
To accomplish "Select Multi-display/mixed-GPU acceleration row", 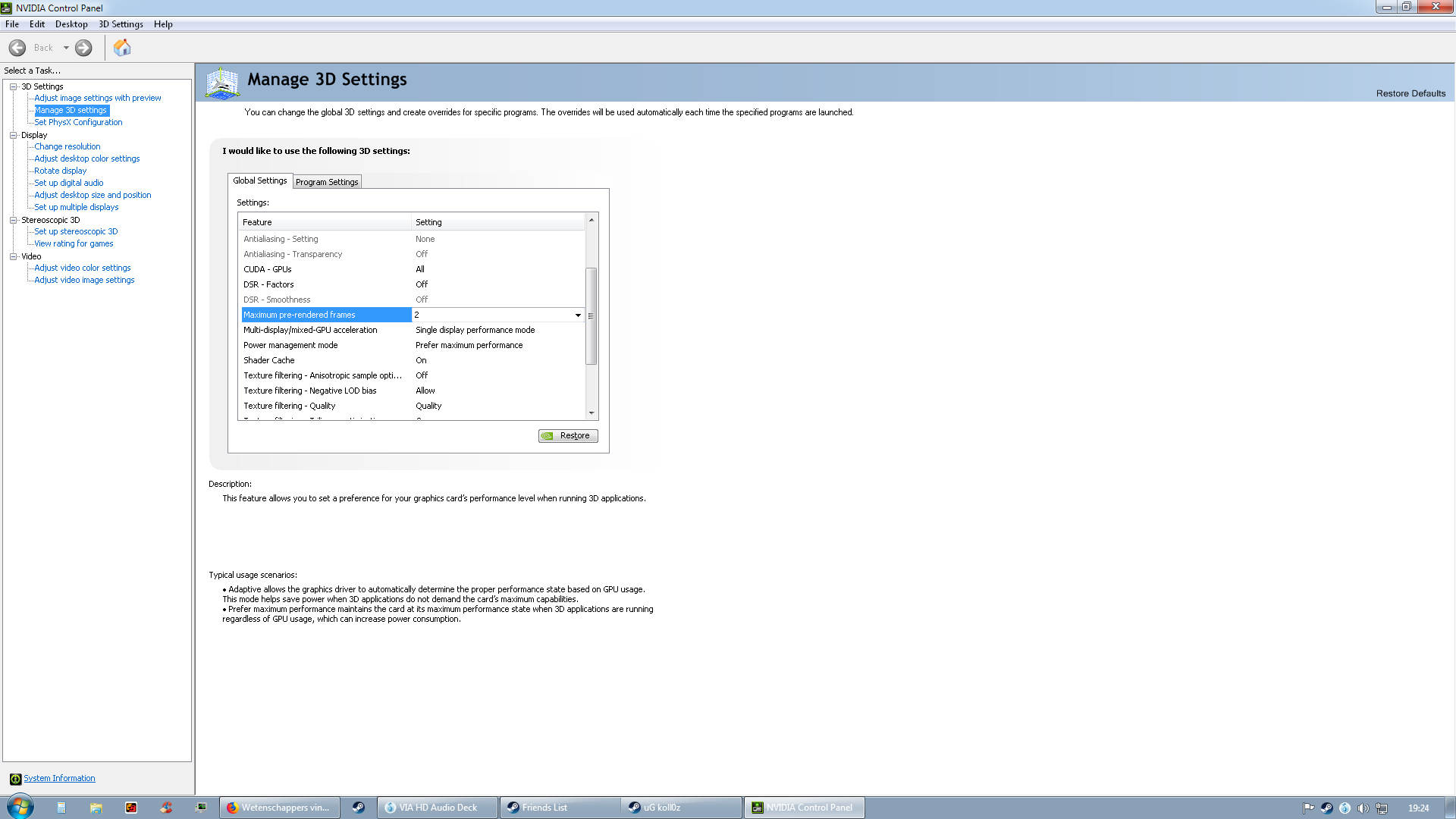I will (x=413, y=330).
